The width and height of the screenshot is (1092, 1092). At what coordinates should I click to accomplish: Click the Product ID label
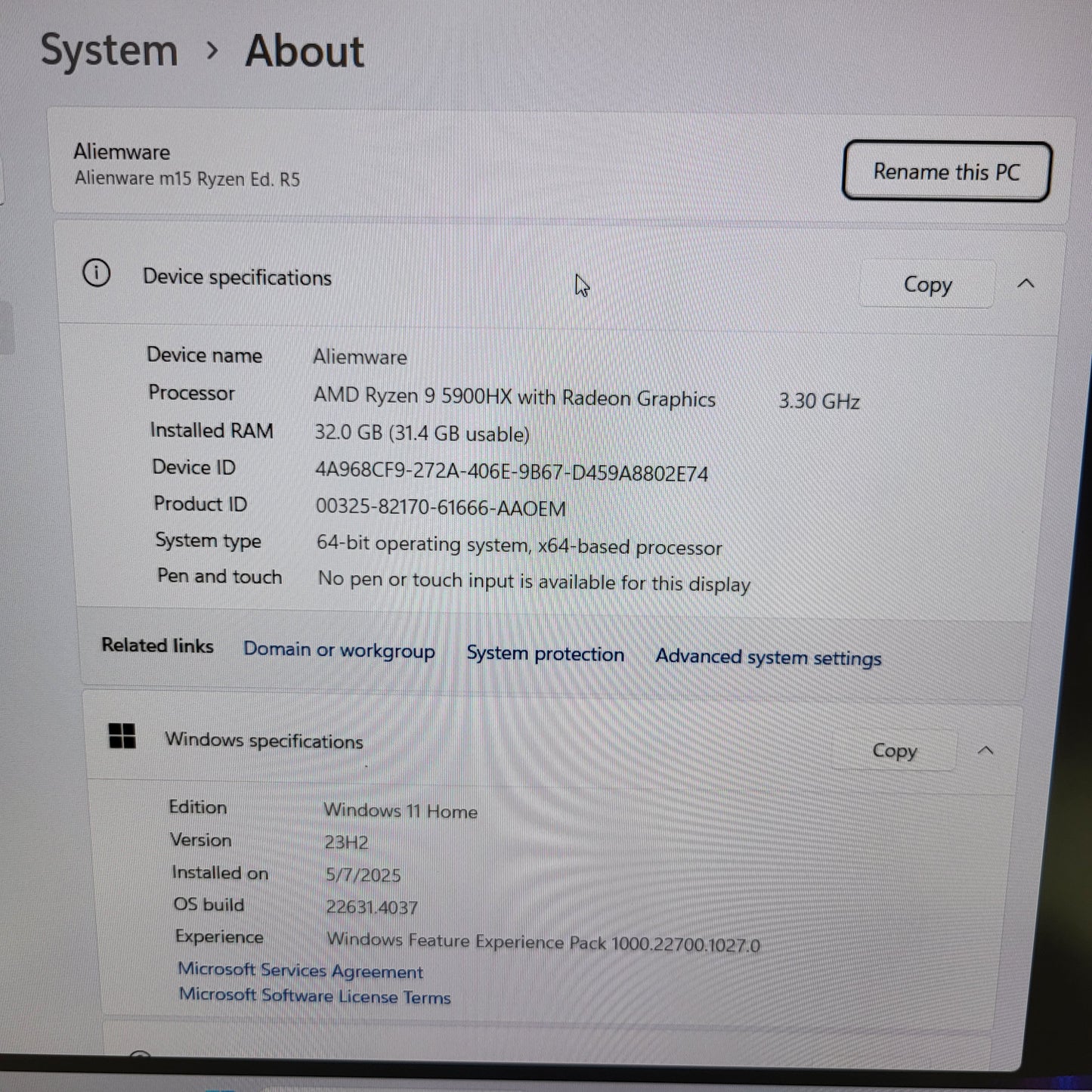coord(200,504)
